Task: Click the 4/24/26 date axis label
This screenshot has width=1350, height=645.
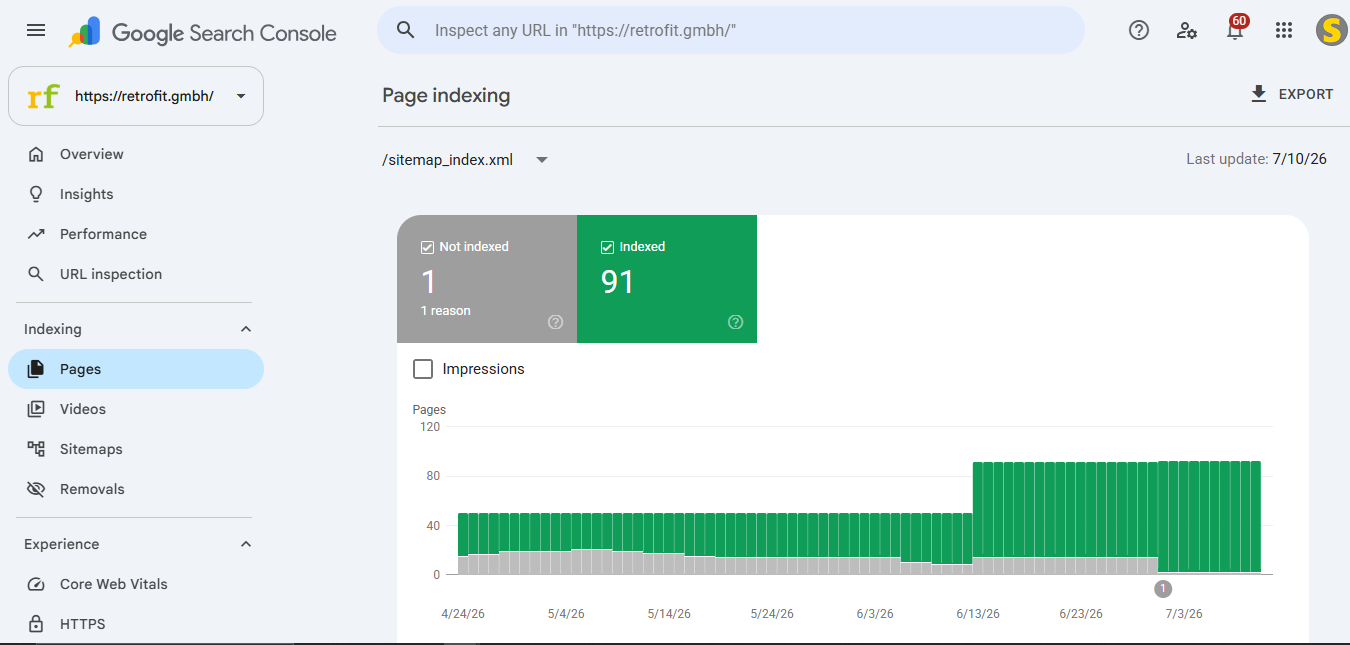Action: click(463, 614)
